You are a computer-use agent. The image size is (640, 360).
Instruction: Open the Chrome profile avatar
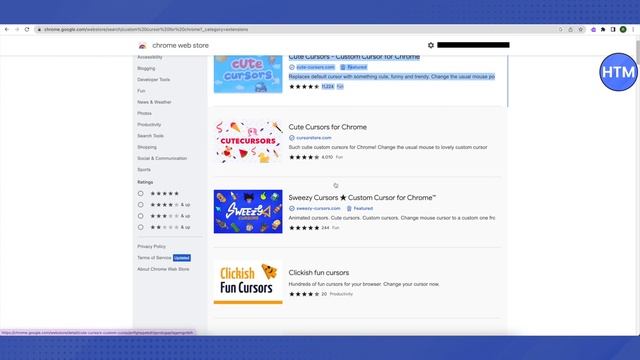click(623, 29)
